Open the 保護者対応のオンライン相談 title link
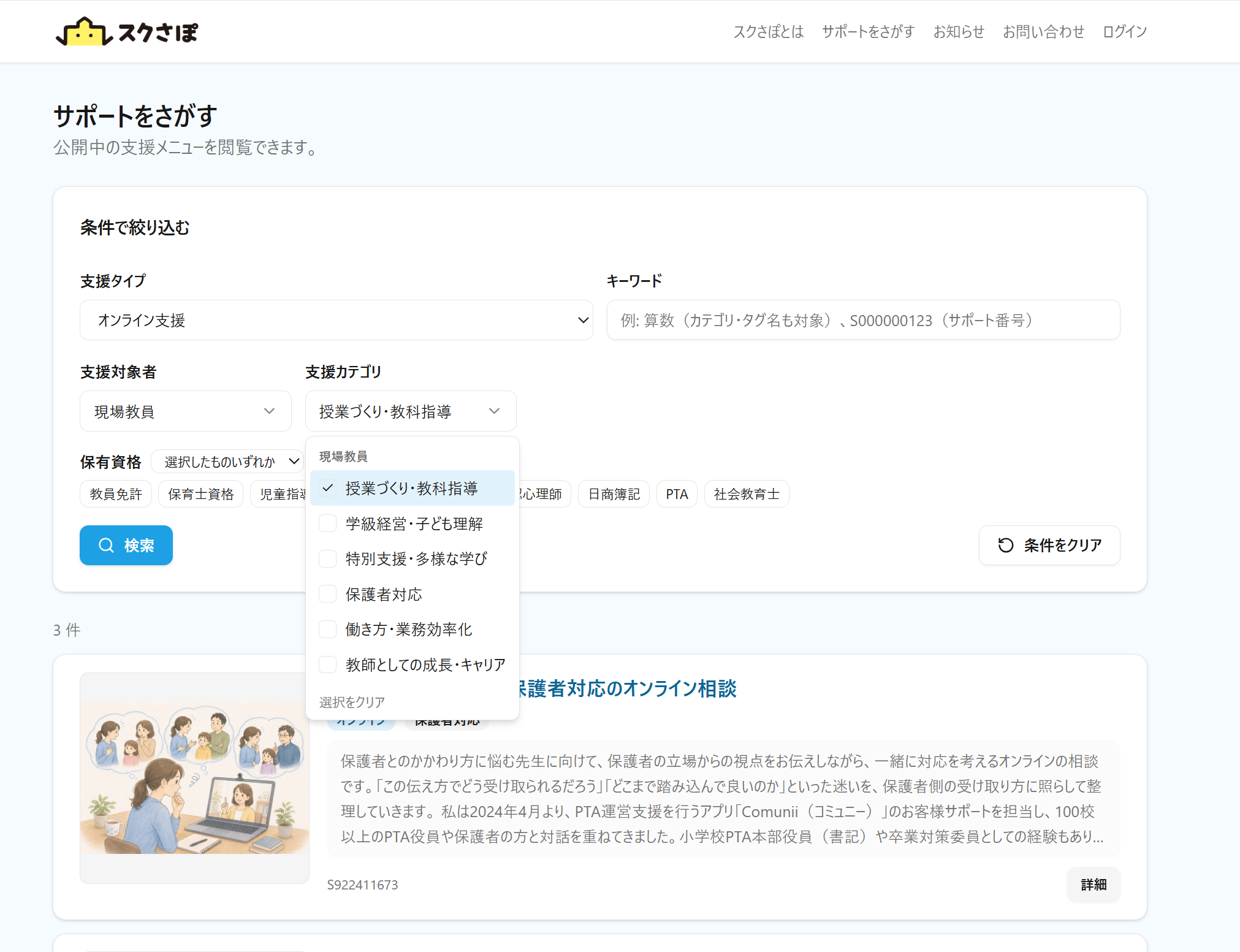The width and height of the screenshot is (1240, 952). 626,688
